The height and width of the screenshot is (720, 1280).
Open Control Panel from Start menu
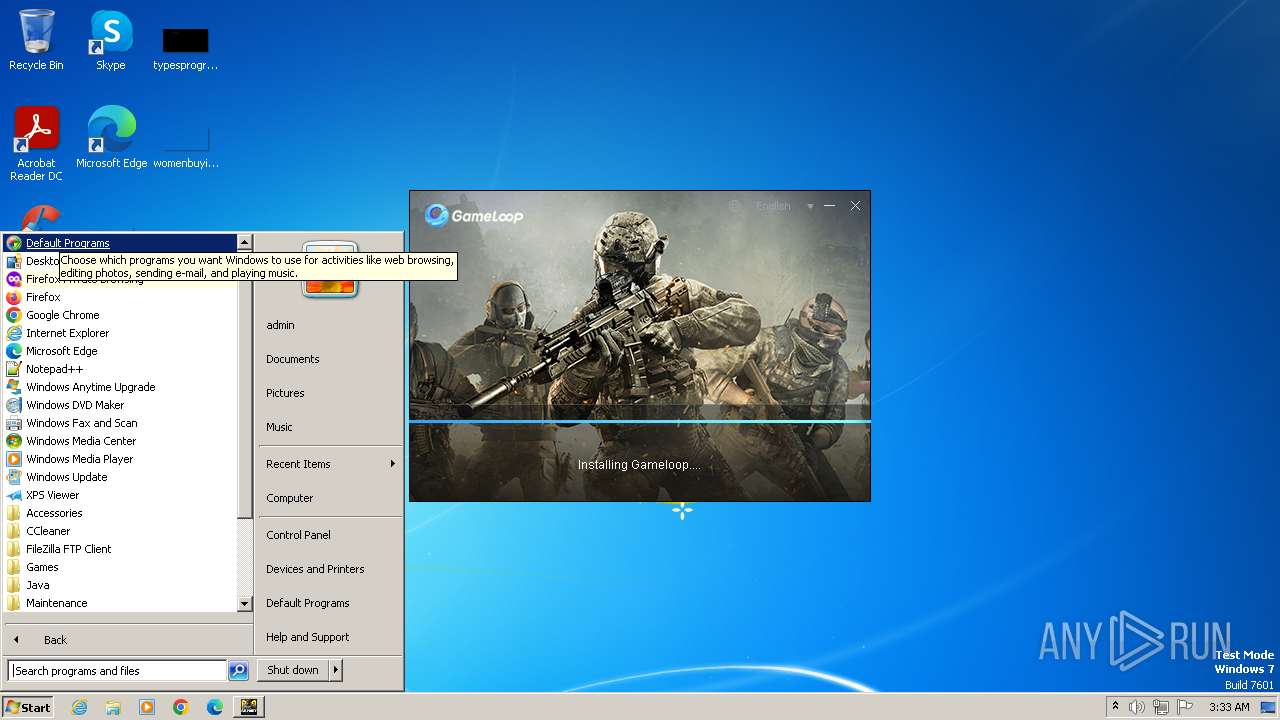(330, 535)
